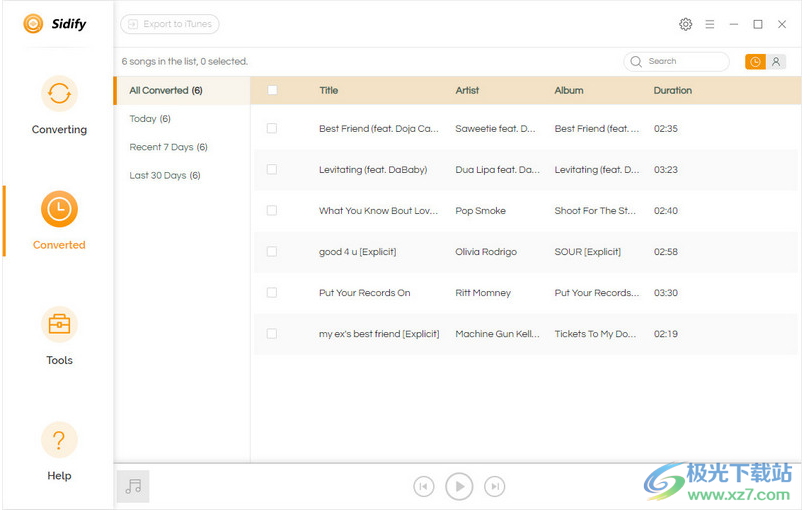Screen dimensions: 803x511
Task: Switch to sort-by-date clock view
Action: (755, 62)
